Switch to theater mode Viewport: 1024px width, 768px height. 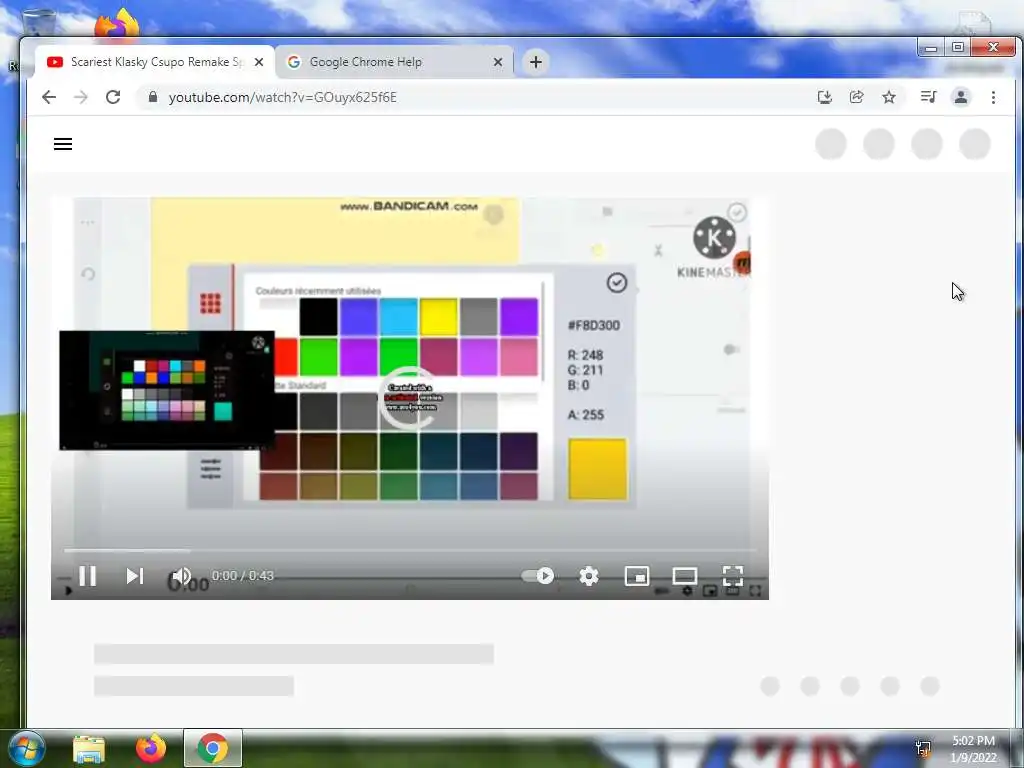coord(684,575)
